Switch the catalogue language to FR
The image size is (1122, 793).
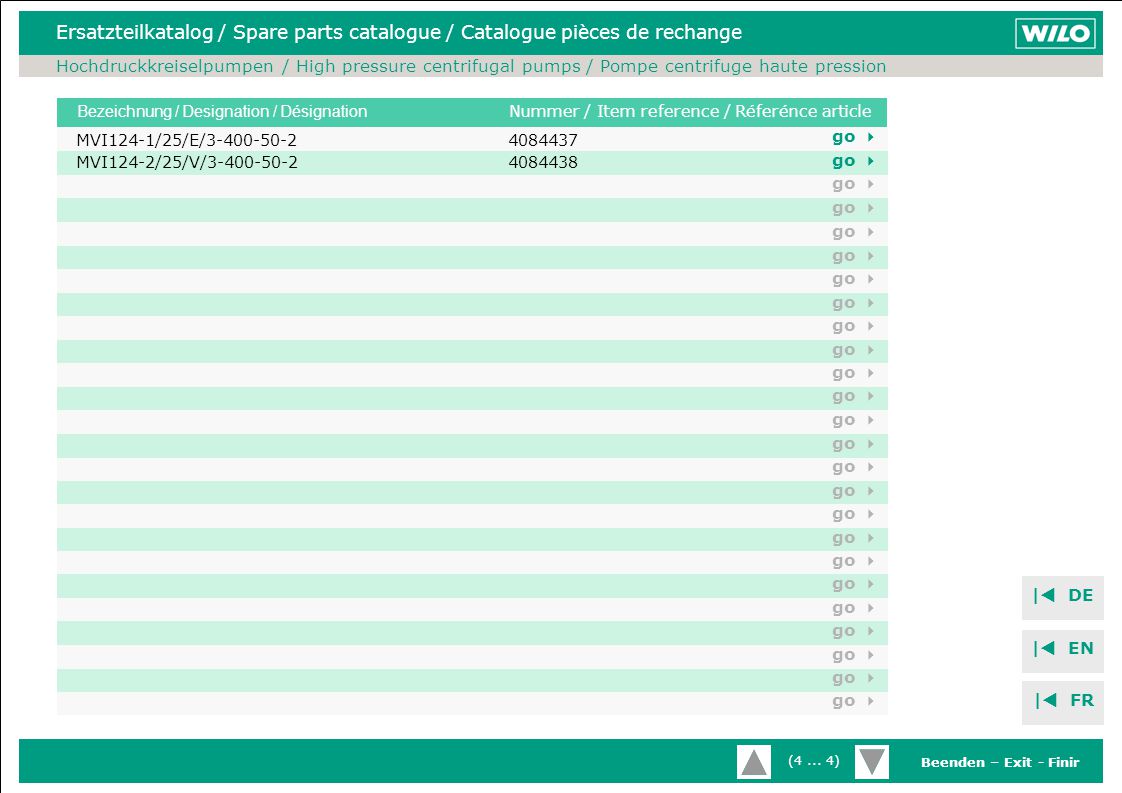click(1063, 701)
